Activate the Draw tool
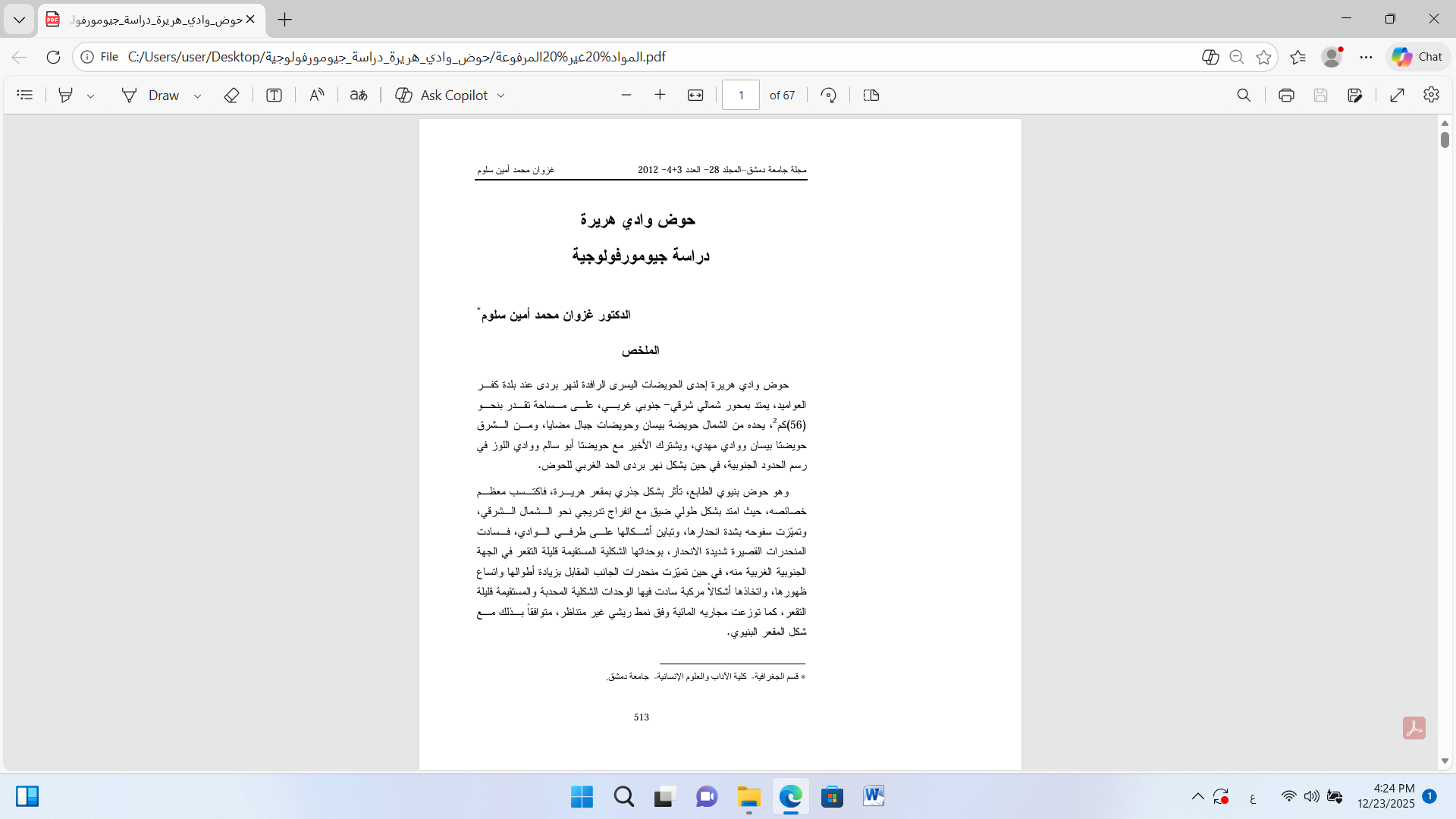The height and width of the screenshot is (819, 1456). tap(150, 95)
